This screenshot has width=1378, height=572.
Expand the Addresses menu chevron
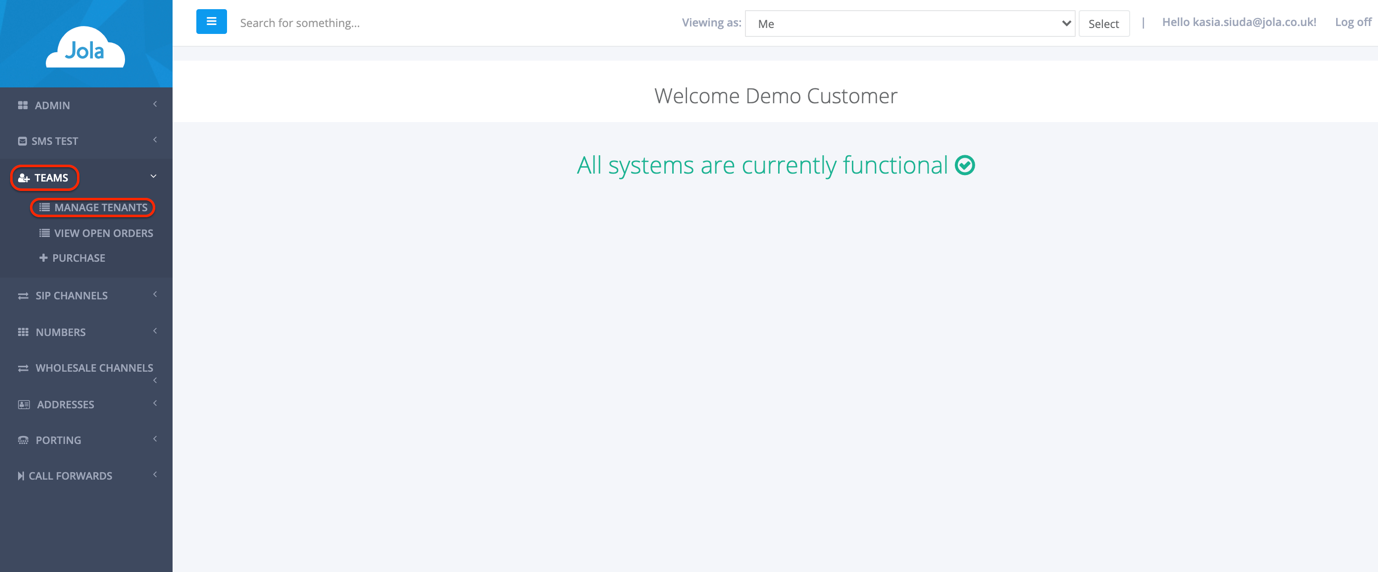click(x=155, y=403)
